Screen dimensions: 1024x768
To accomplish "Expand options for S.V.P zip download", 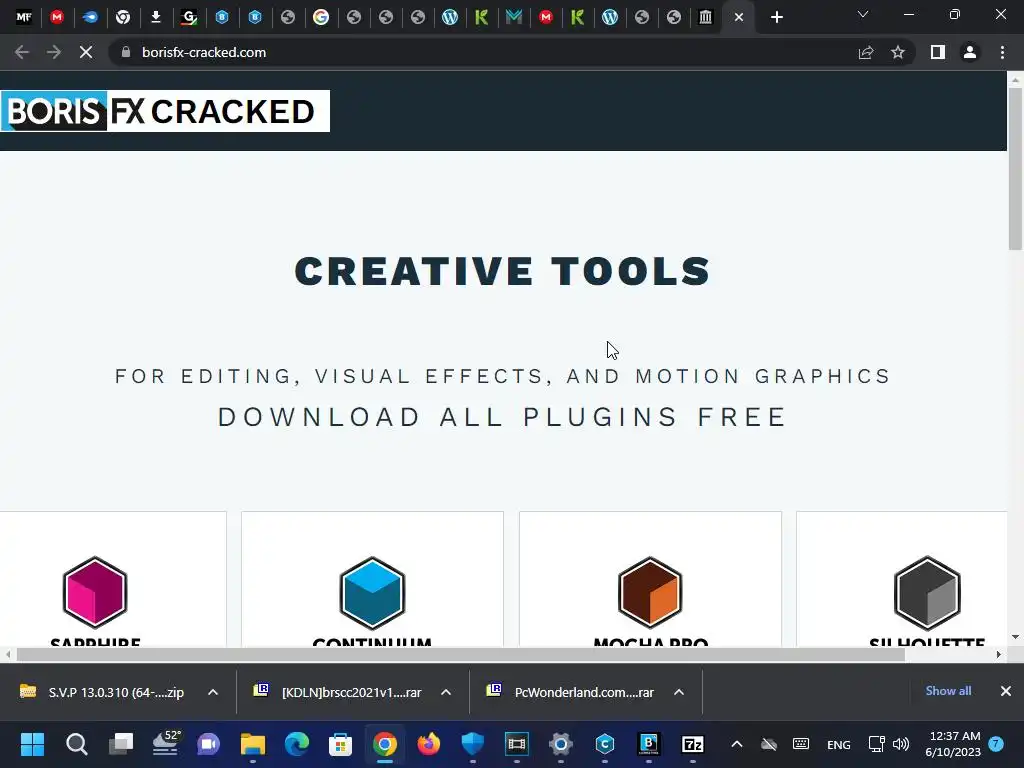I will (213, 692).
